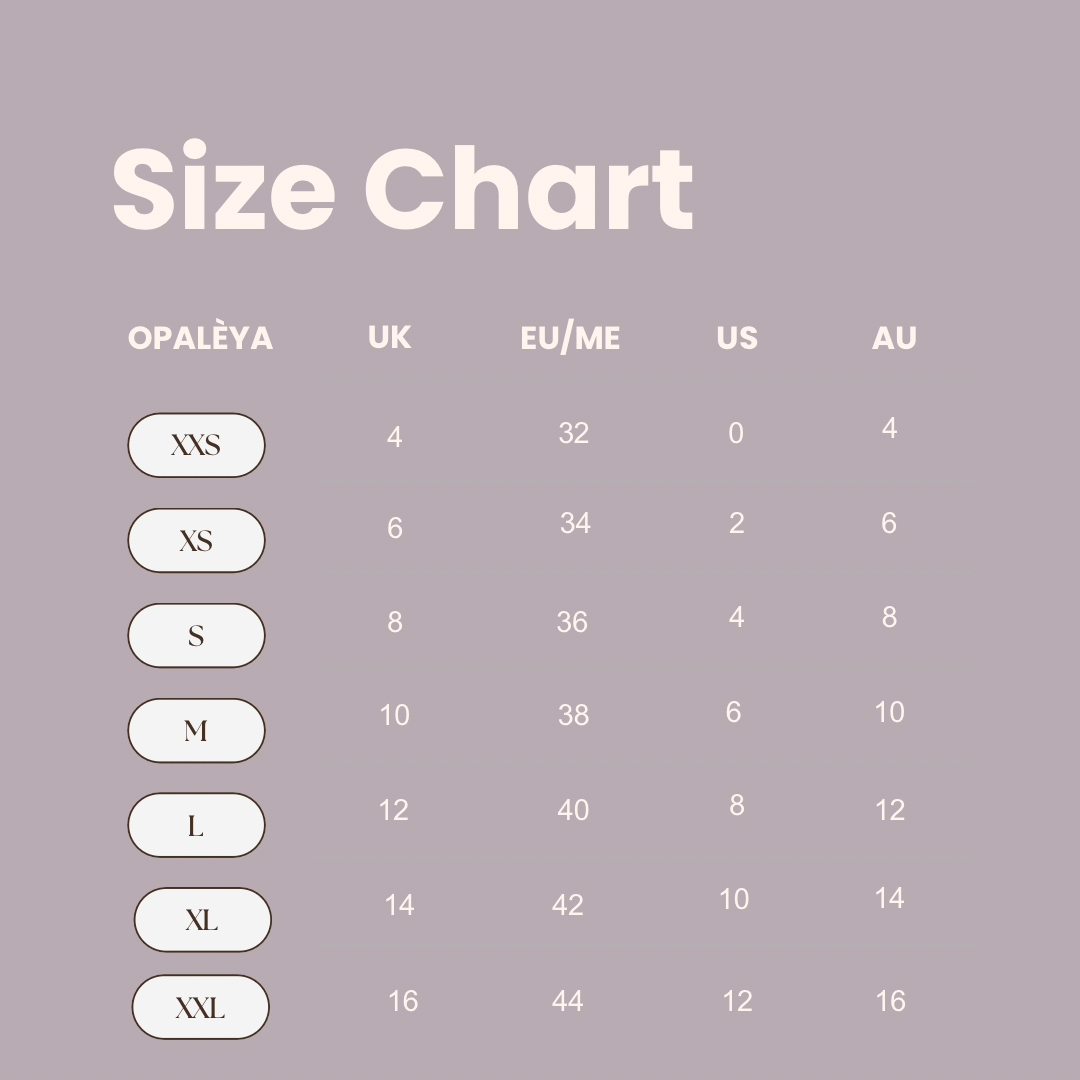
Task: Select EU/ME value 42 for XL
Action: 567,905
